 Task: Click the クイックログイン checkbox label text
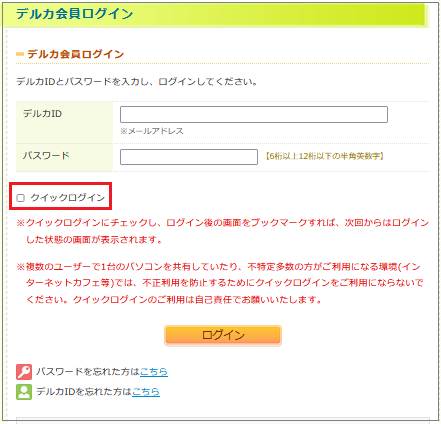click(68, 198)
